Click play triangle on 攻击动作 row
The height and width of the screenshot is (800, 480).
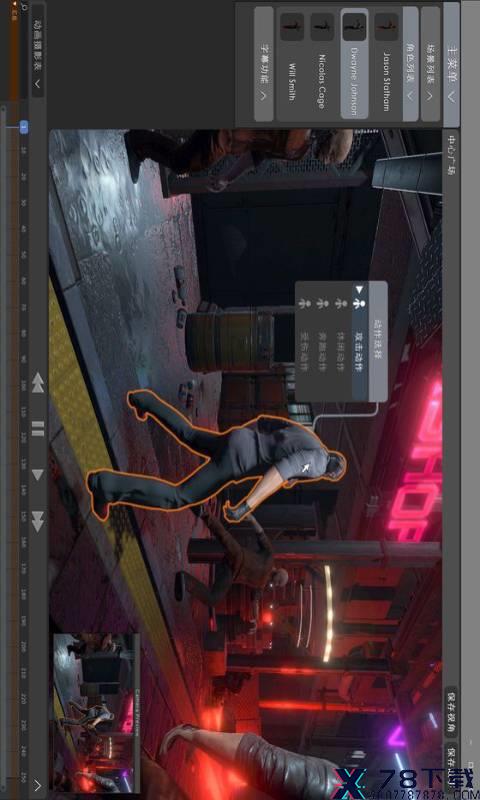[360, 289]
